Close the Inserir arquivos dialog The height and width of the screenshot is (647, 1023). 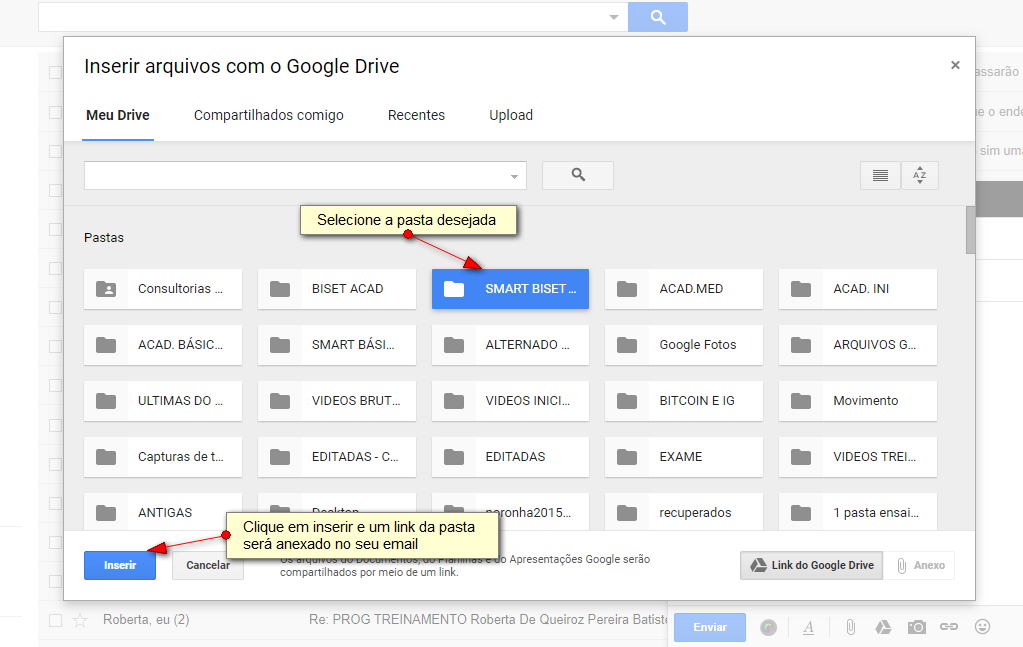955,65
